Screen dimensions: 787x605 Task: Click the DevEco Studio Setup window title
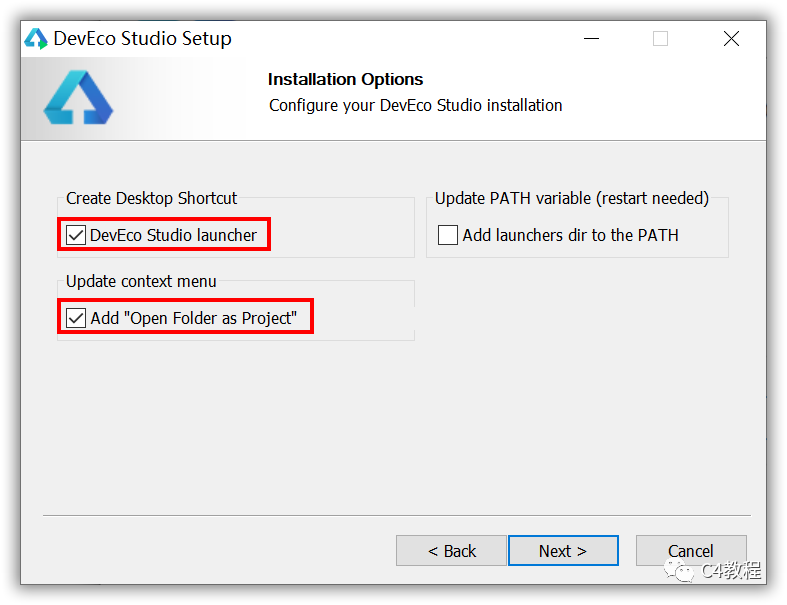point(143,39)
